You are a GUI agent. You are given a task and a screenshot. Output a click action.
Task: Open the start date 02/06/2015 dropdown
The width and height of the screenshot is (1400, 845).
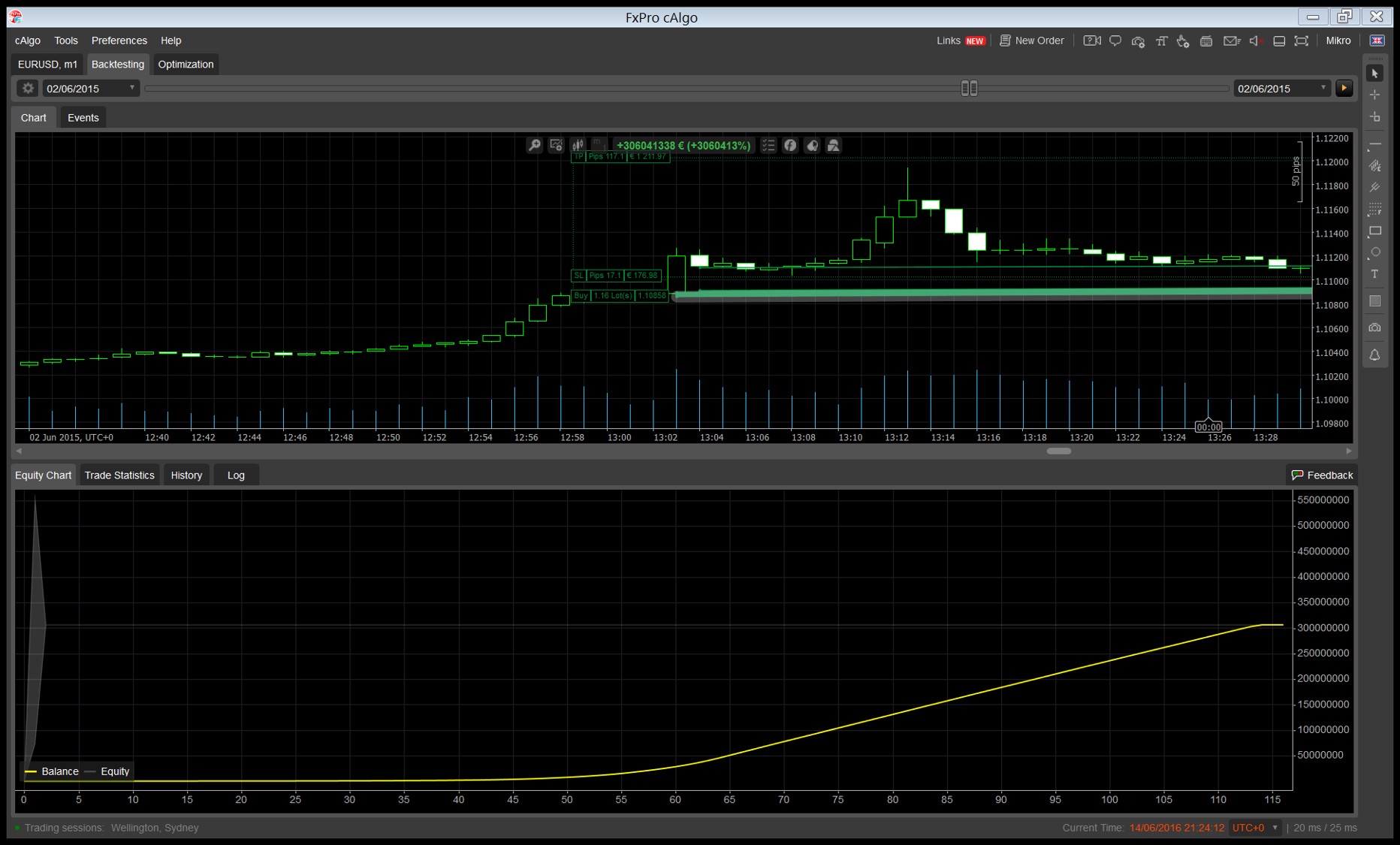(x=91, y=88)
